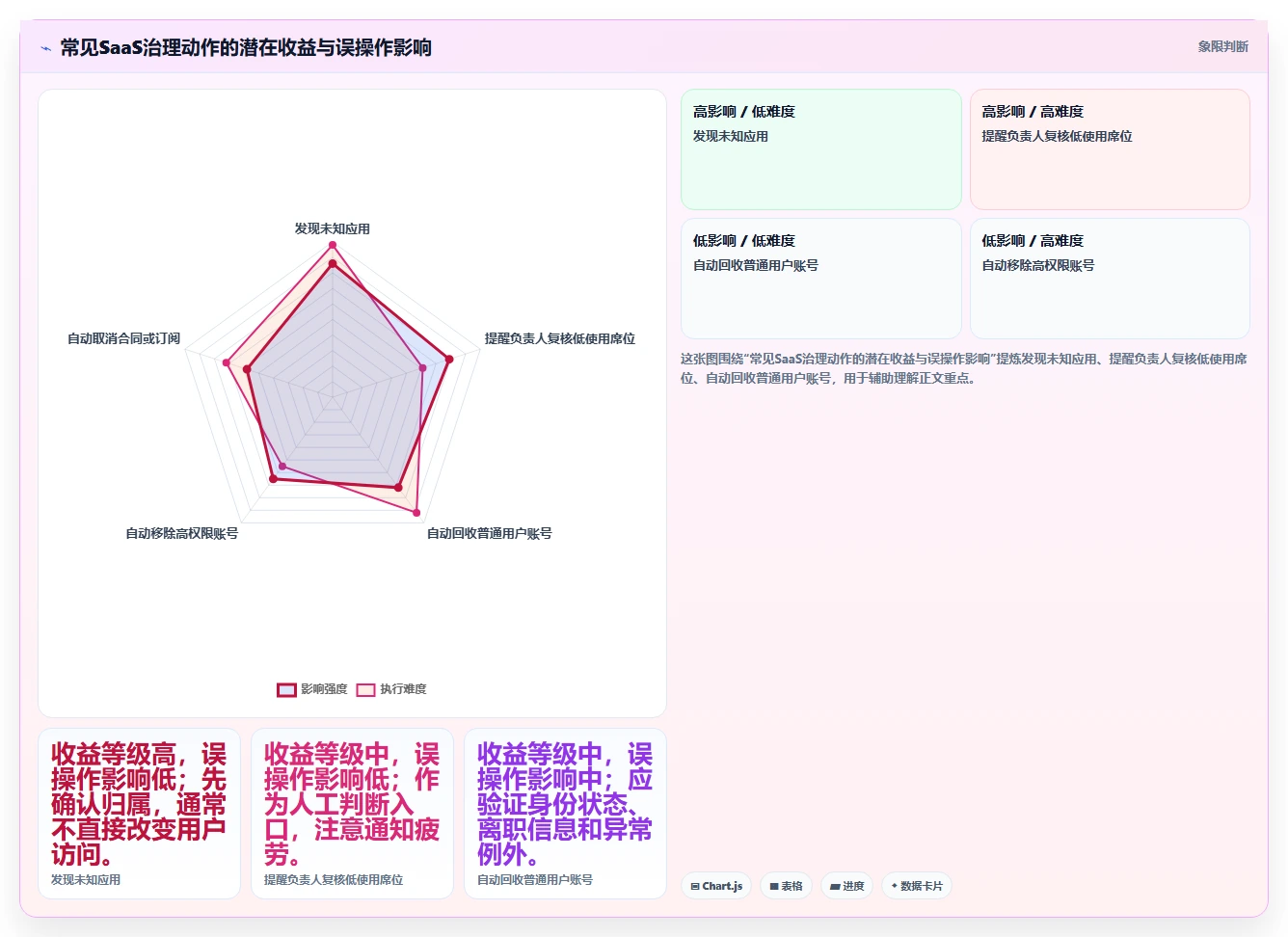Select the 提醒负责人复核低使用席位 radar axis label
Screen dimensions: 1288x937
coord(559,338)
